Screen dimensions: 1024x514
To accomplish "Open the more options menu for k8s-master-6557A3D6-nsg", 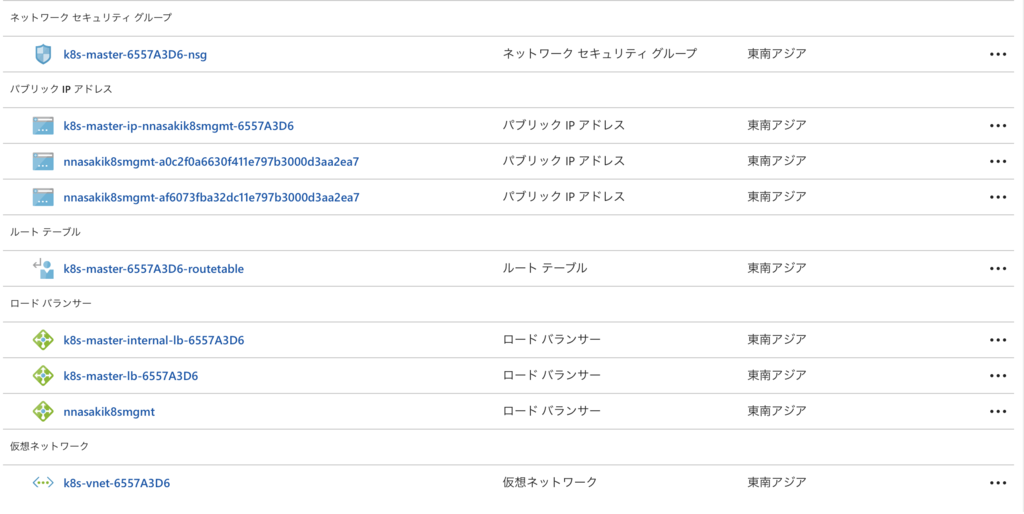I will coord(997,54).
